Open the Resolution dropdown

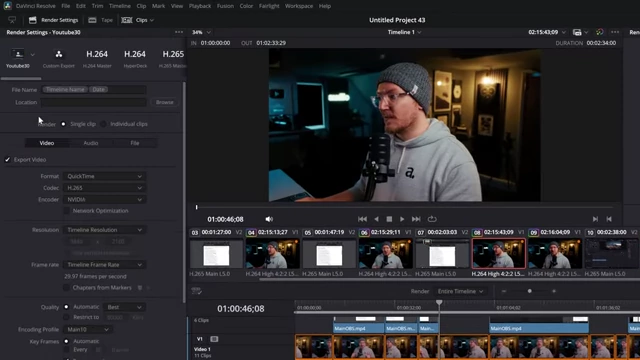pyautogui.click(x=104, y=230)
